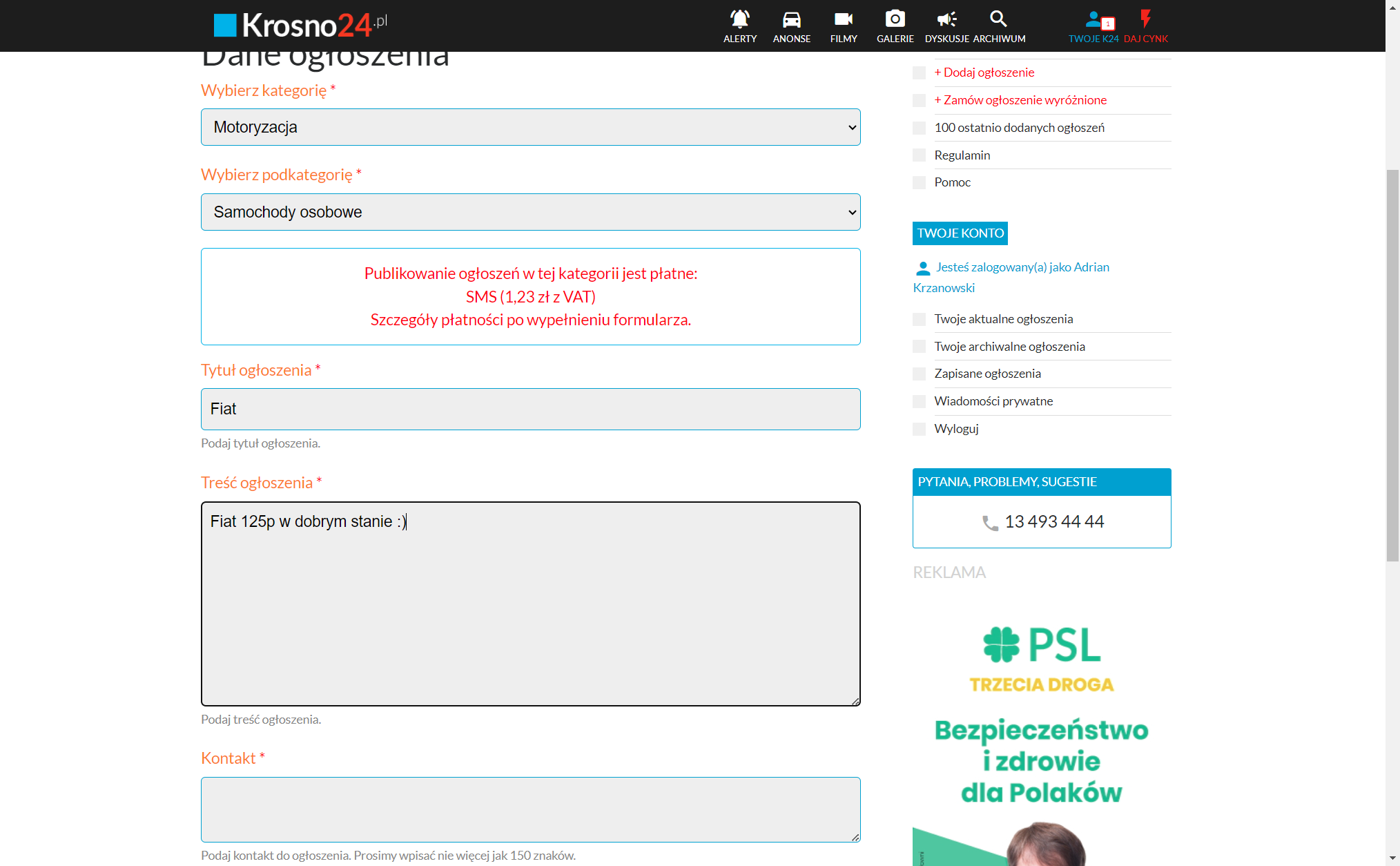The width and height of the screenshot is (1400, 866).
Task: Click the phone icon next to 13 493 44 44
Action: click(990, 523)
